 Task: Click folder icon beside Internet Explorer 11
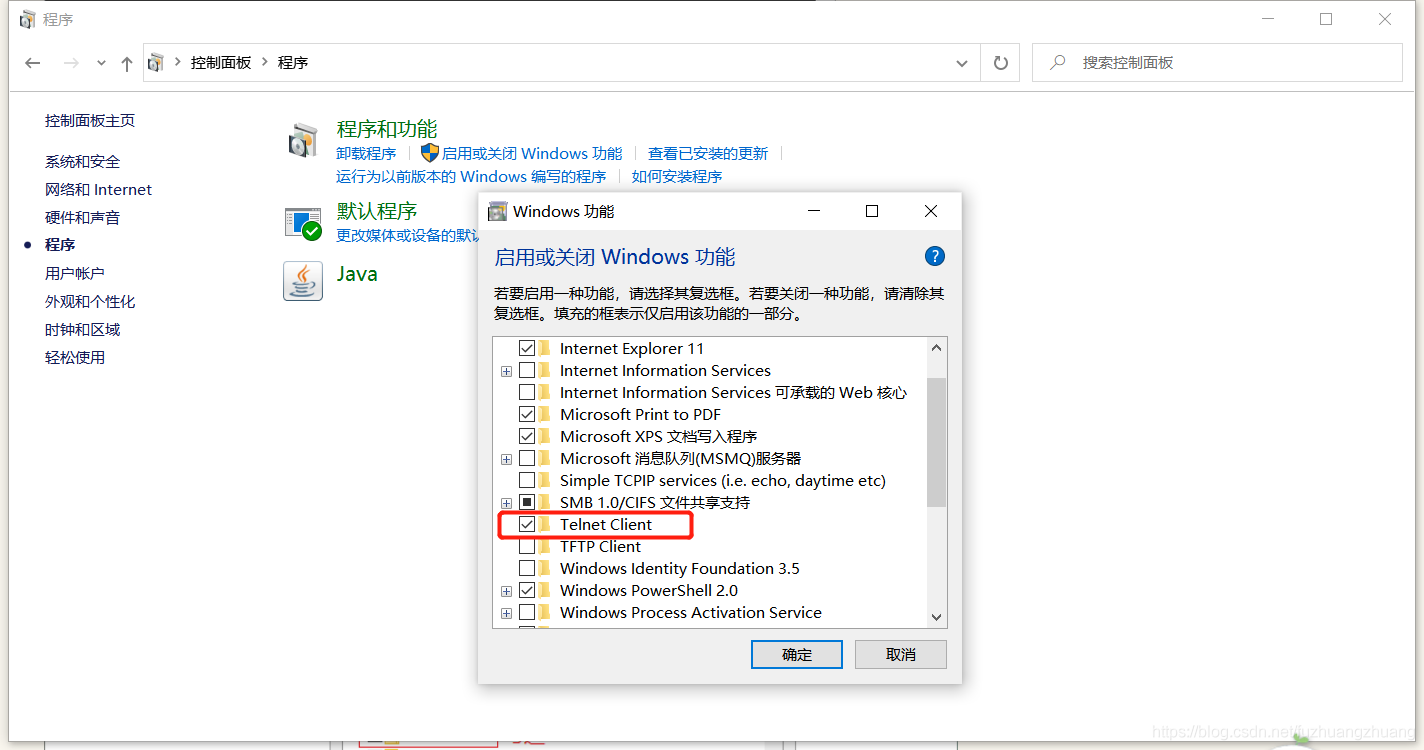545,348
